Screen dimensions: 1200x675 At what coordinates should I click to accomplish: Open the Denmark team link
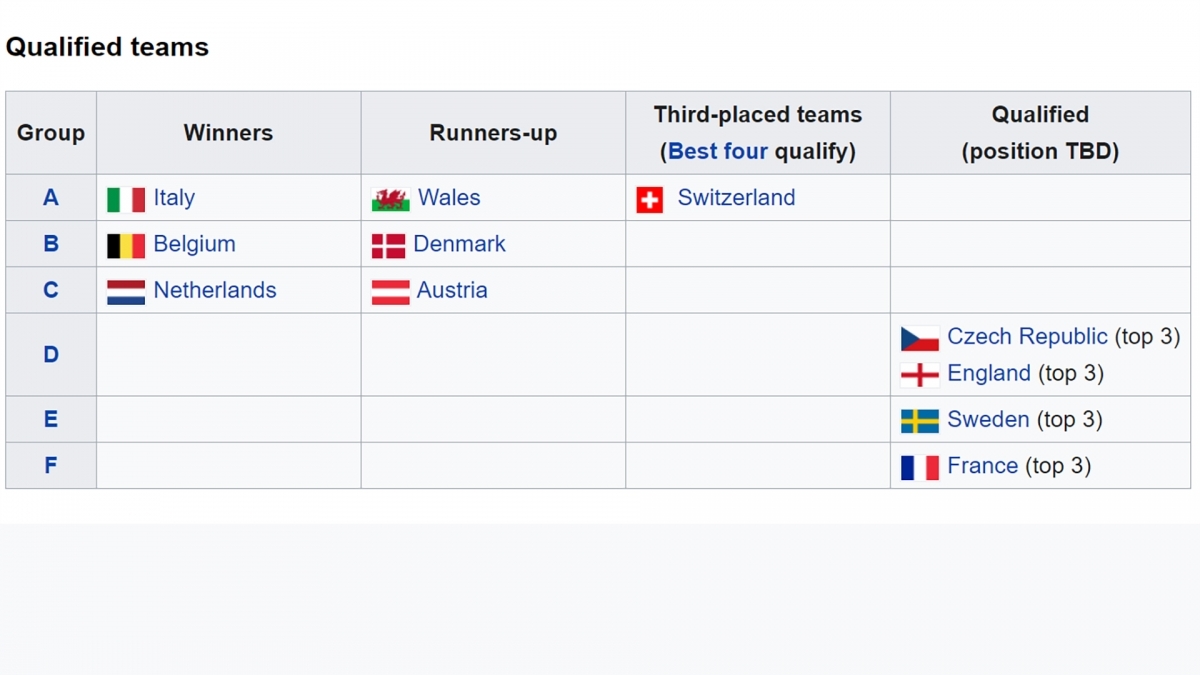tap(460, 244)
